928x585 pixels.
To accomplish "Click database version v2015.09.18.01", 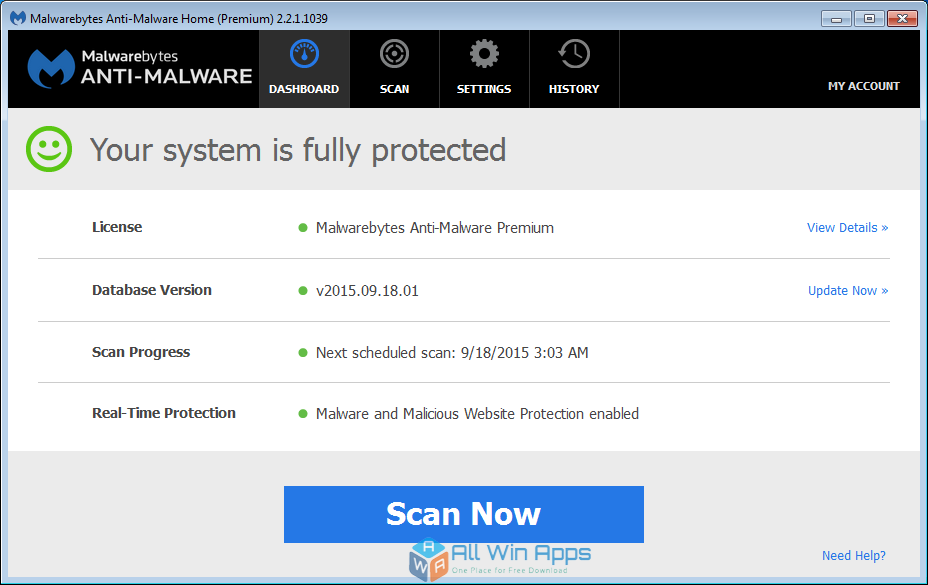I will [367, 291].
